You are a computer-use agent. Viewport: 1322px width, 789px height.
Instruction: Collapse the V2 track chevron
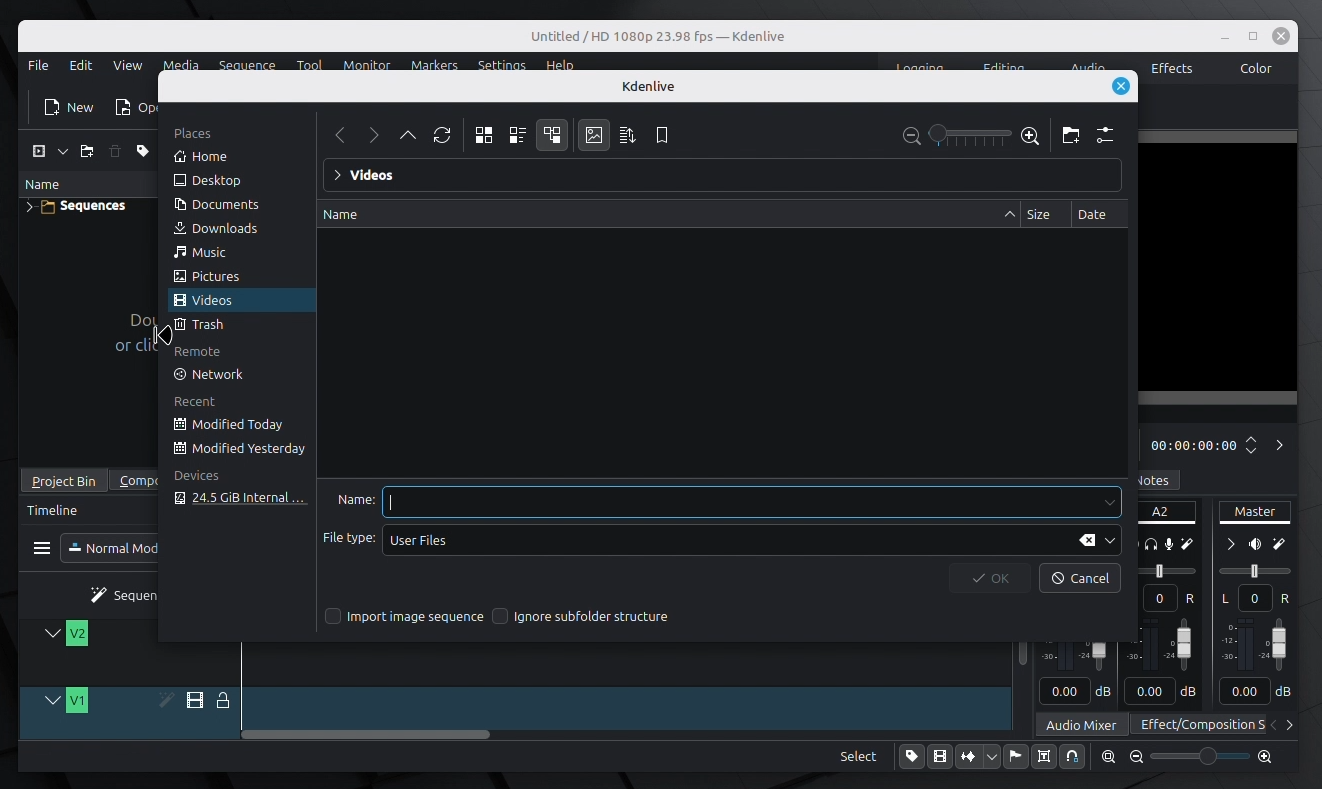[53, 633]
